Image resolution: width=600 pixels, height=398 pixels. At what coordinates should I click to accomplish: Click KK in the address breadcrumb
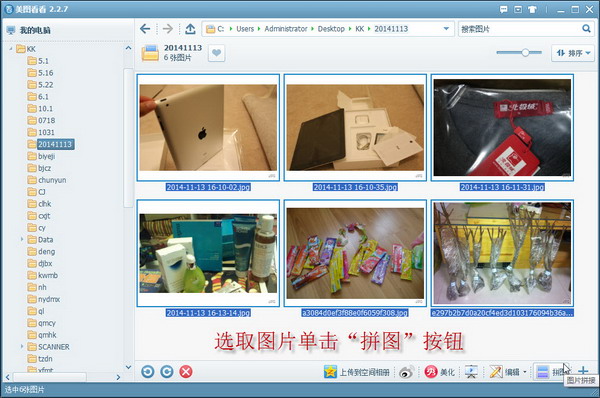pos(360,29)
